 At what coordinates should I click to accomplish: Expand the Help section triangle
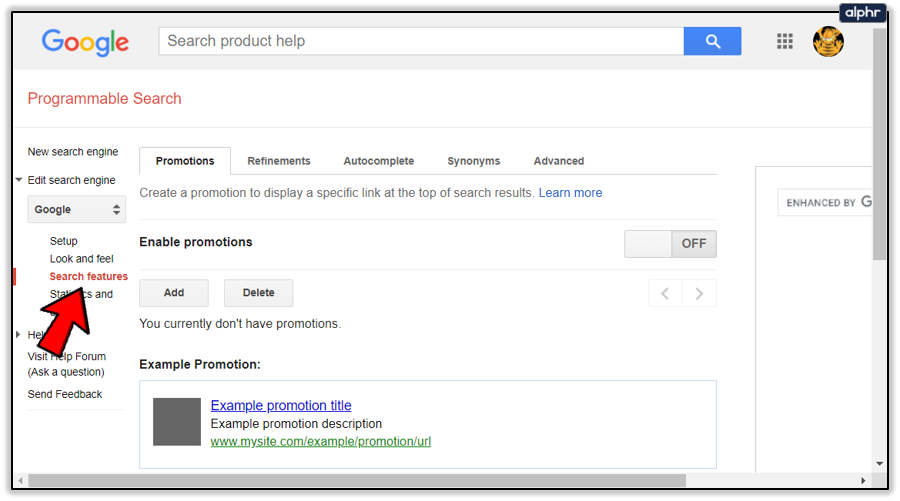pyautogui.click(x=19, y=335)
